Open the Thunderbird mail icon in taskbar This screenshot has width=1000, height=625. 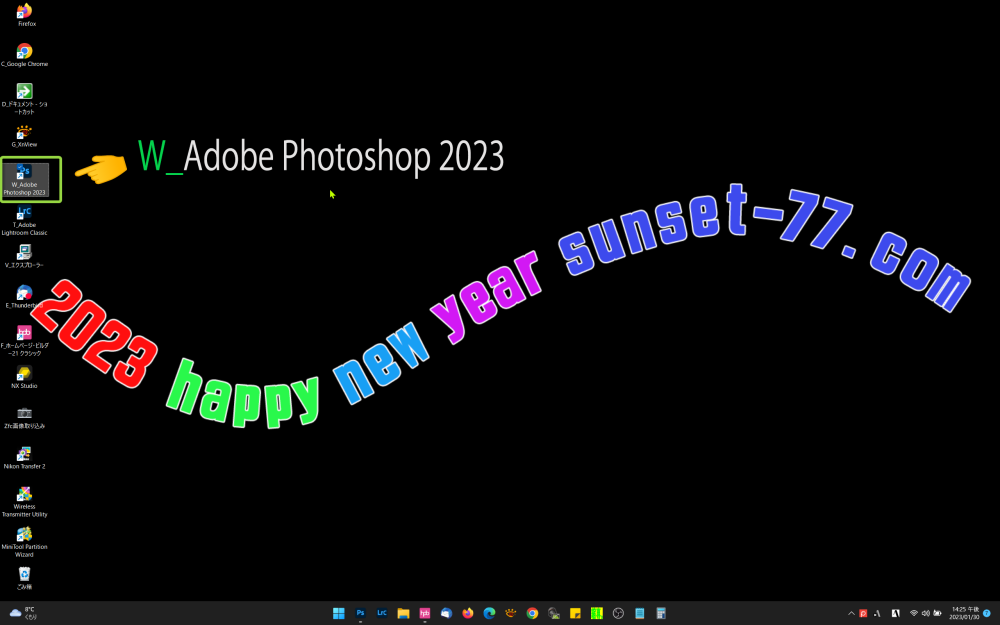[x=446, y=614]
